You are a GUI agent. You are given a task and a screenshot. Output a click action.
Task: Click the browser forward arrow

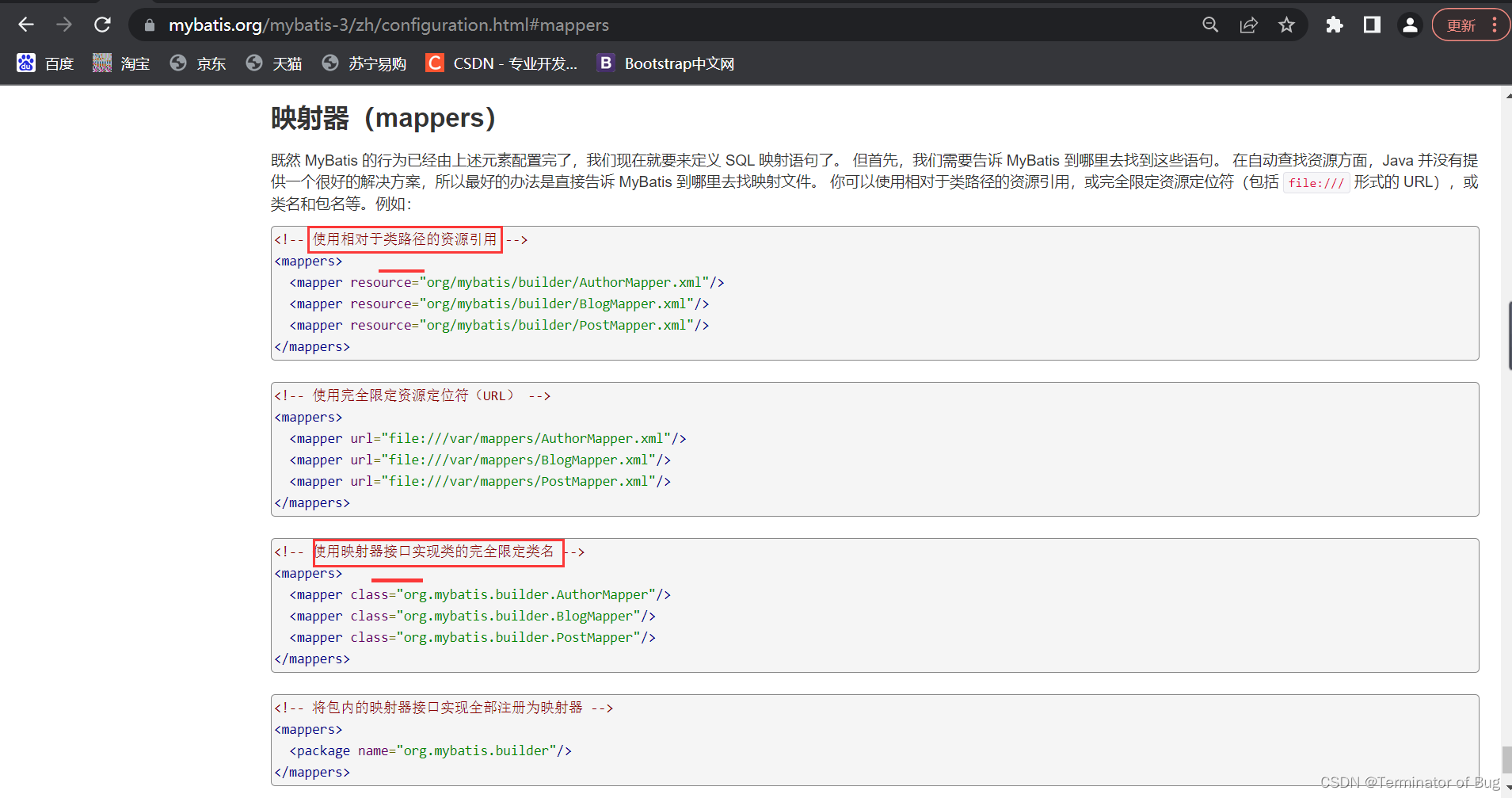point(64,25)
